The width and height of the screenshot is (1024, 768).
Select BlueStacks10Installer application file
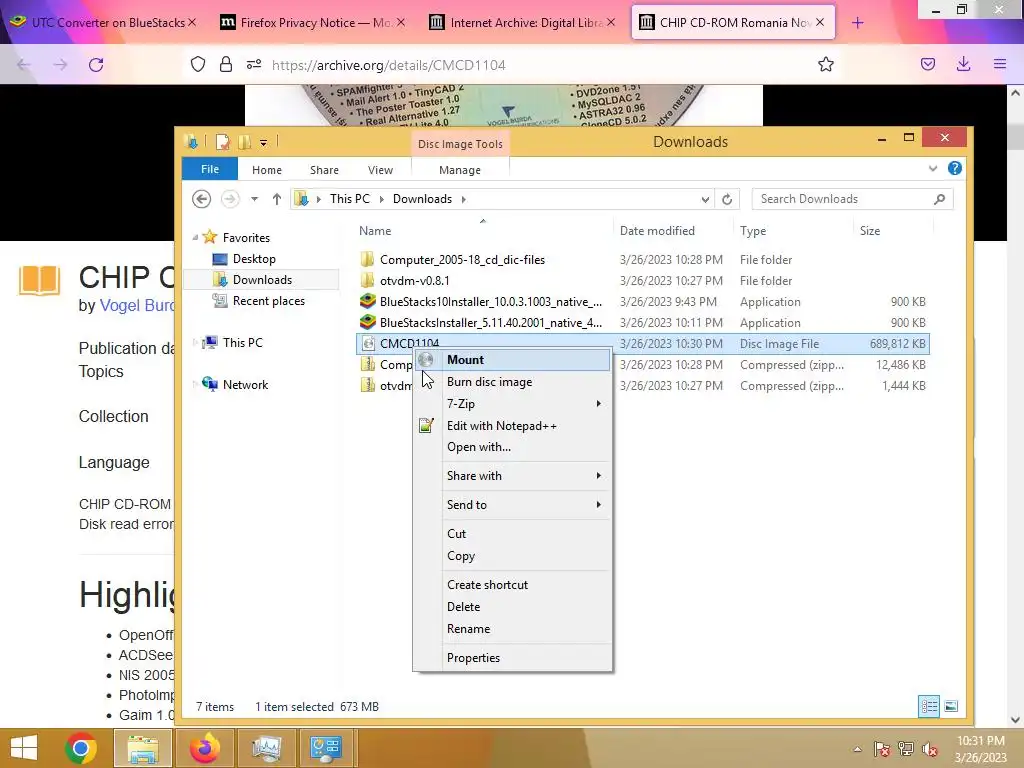pyautogui.click(x=490, y=302)
